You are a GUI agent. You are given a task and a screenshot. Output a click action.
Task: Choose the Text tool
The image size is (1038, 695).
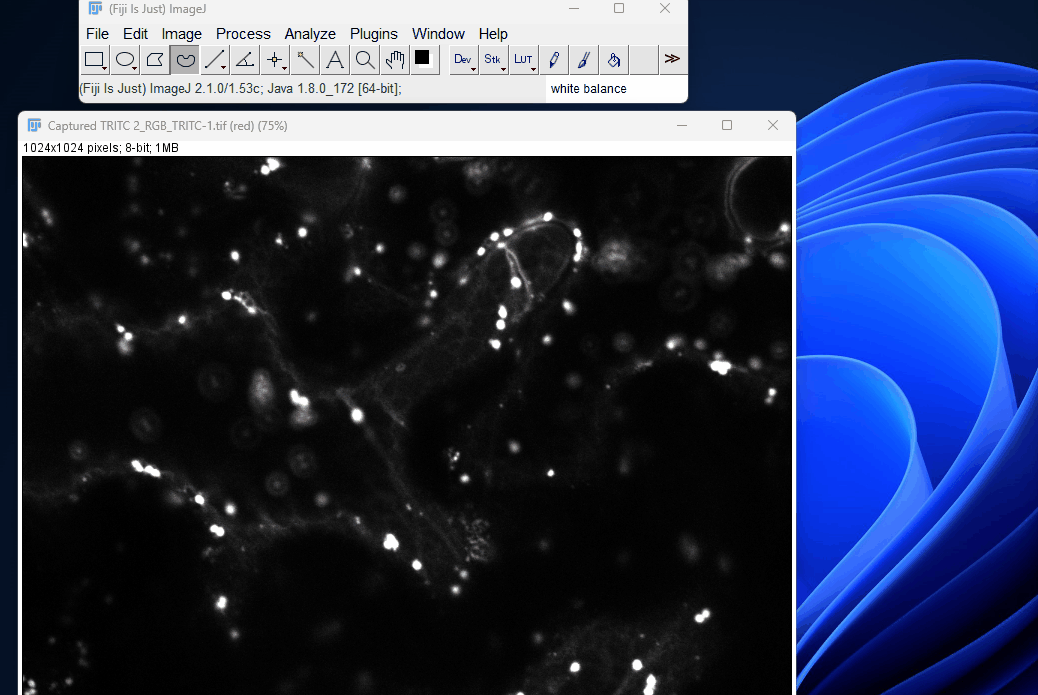pyautogui.click(x=335, y=60)
